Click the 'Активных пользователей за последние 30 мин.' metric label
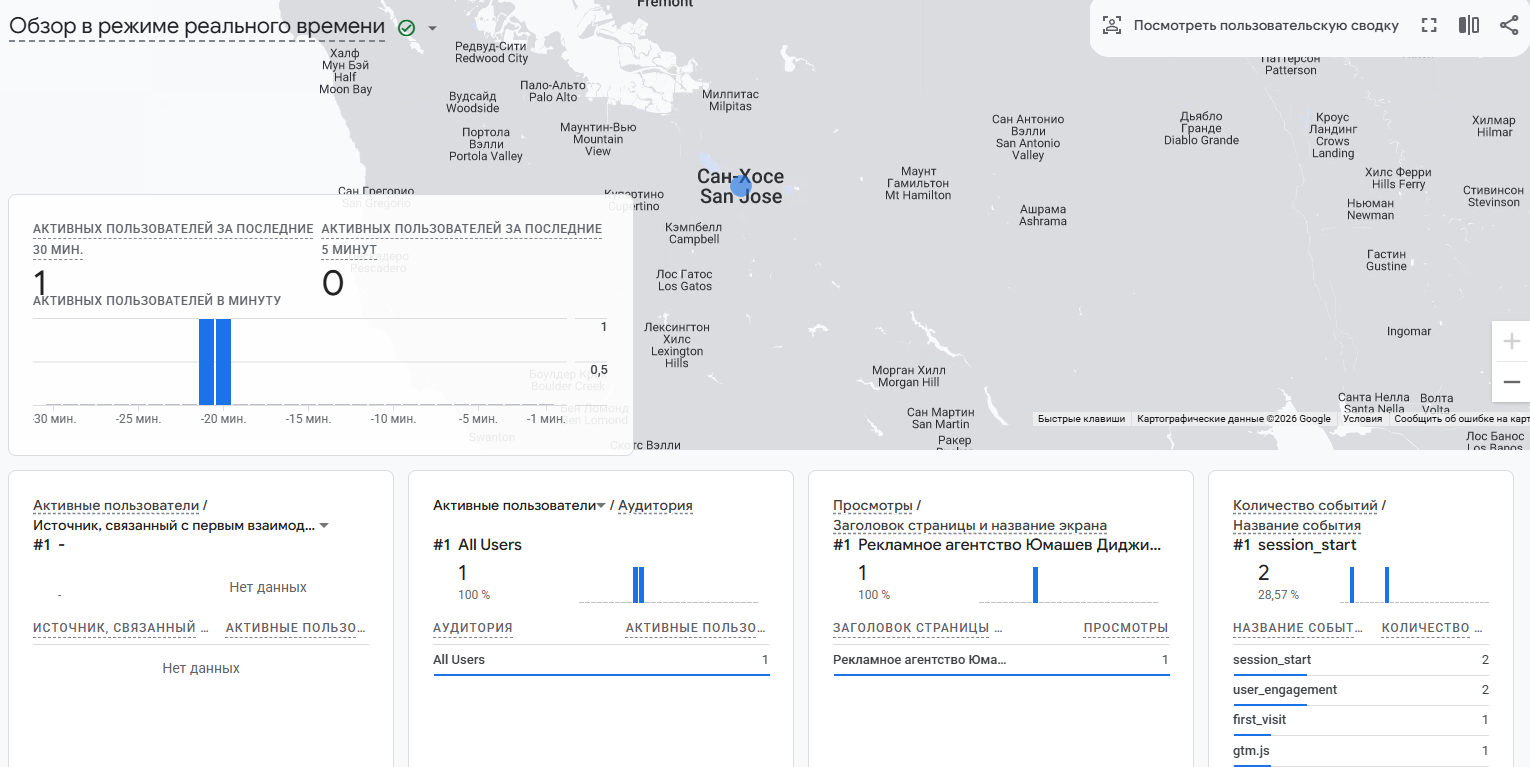This screenshot has height=767, width=1530. click(x=173, y=239)
